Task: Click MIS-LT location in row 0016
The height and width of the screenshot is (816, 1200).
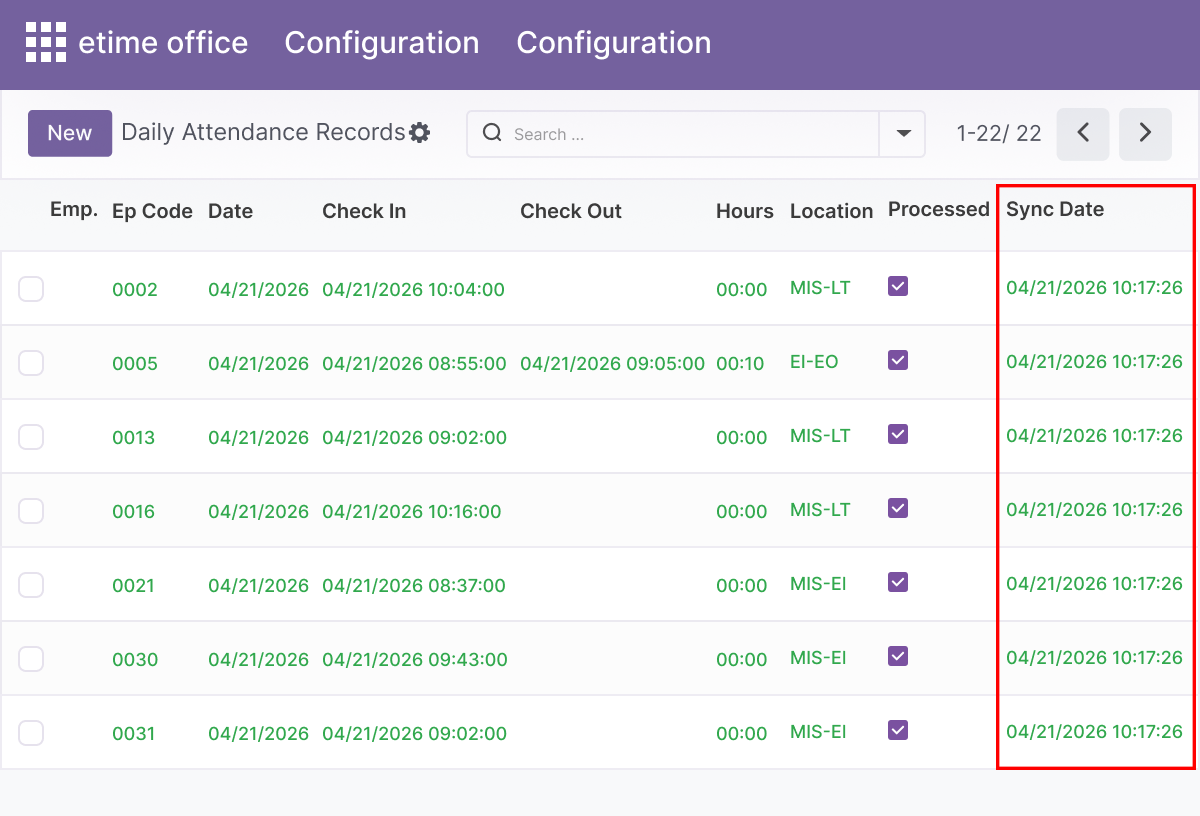Action: (x=820, y=510)
